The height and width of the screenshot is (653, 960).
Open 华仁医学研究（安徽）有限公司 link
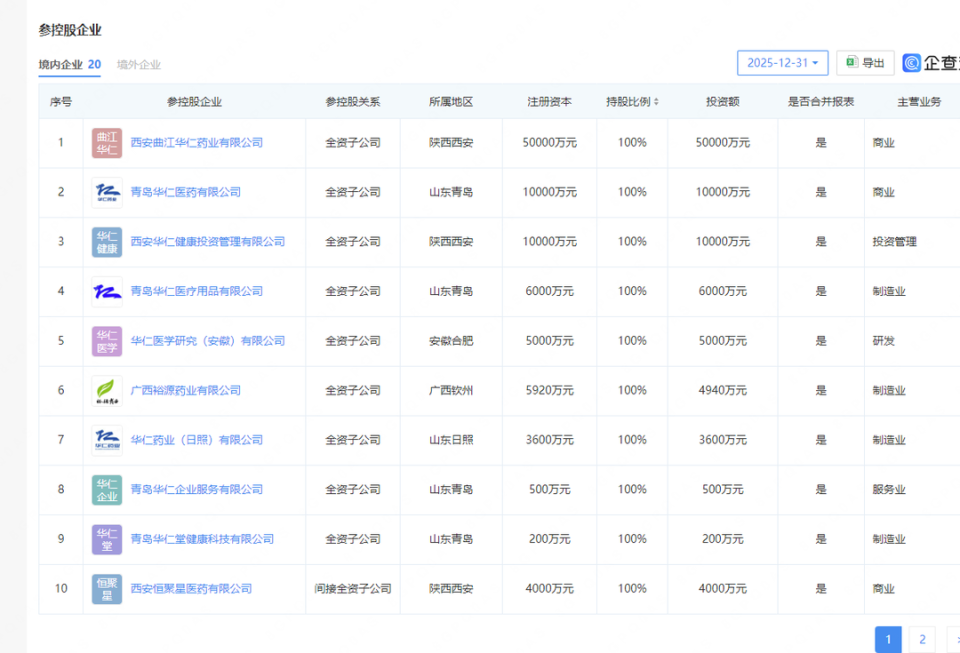[208, 341]
